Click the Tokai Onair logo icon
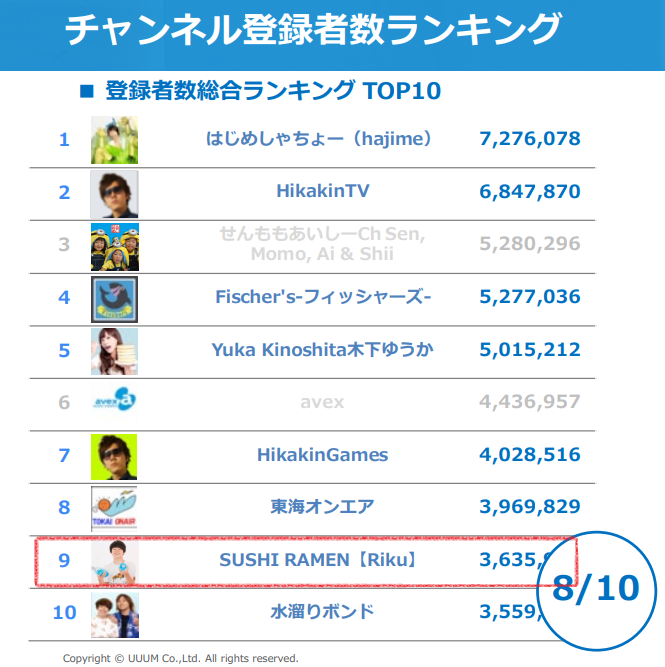The height and width of the screenshot is (667, 665). (115, 508)
